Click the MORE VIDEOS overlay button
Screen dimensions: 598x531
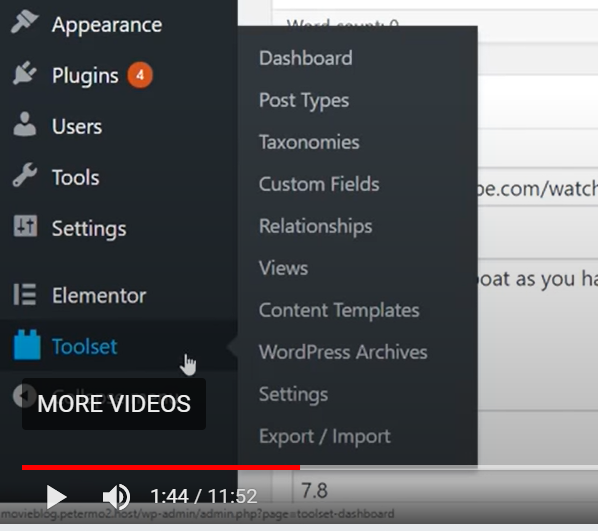point(114,404)
